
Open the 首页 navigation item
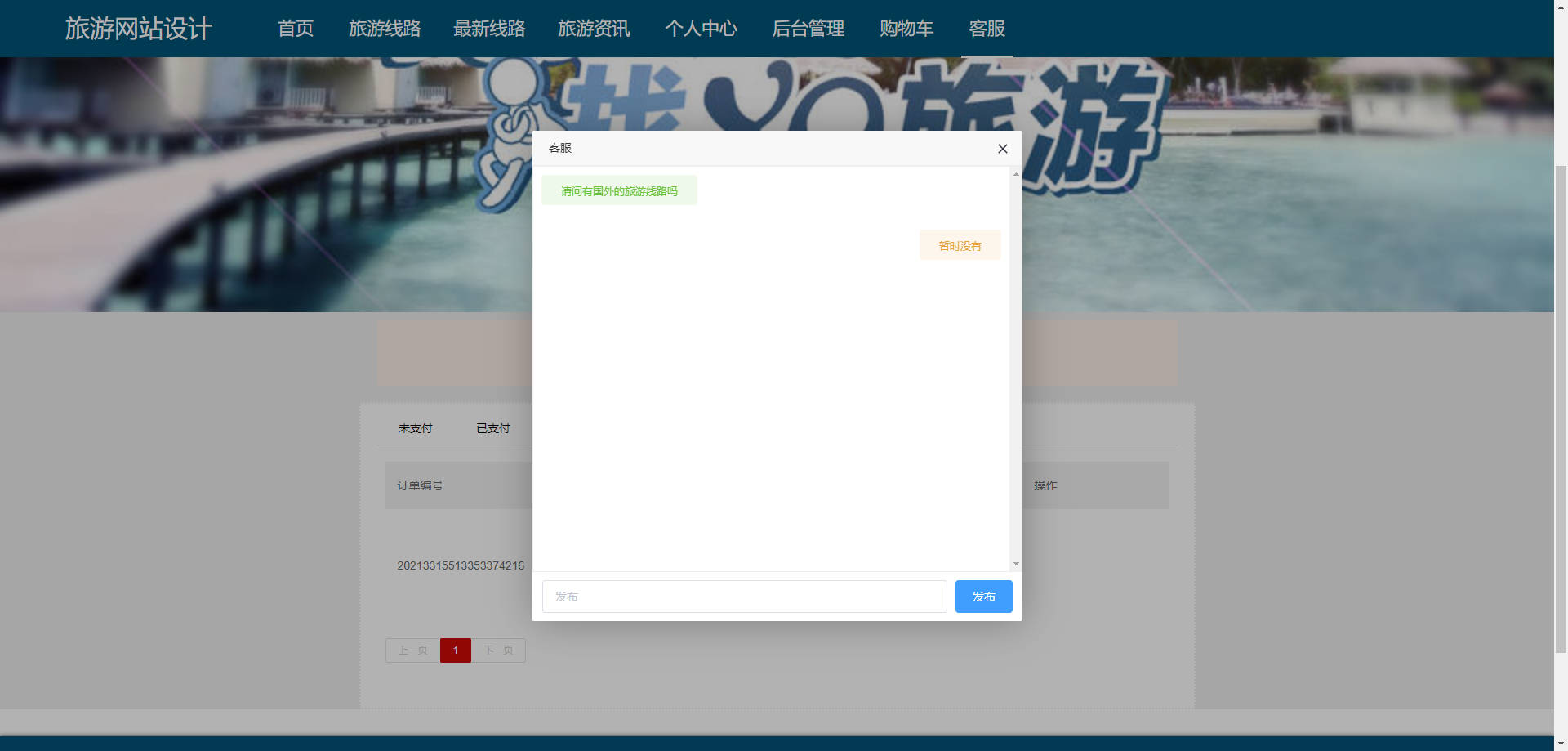[x=296, y=29]
